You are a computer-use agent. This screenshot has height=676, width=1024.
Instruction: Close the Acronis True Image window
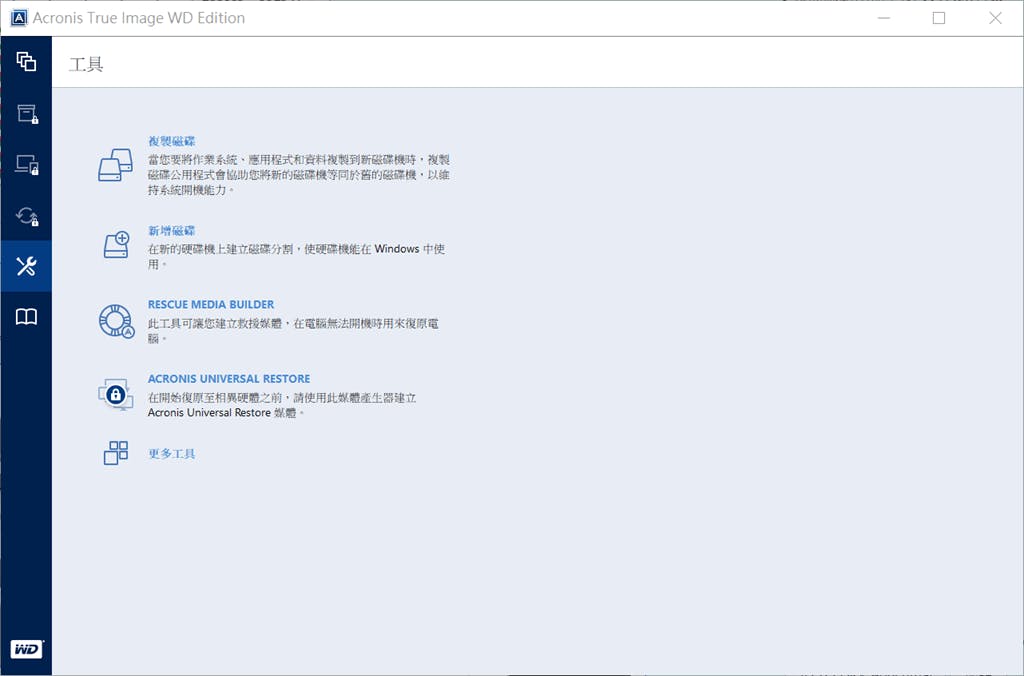click(995, 18)
